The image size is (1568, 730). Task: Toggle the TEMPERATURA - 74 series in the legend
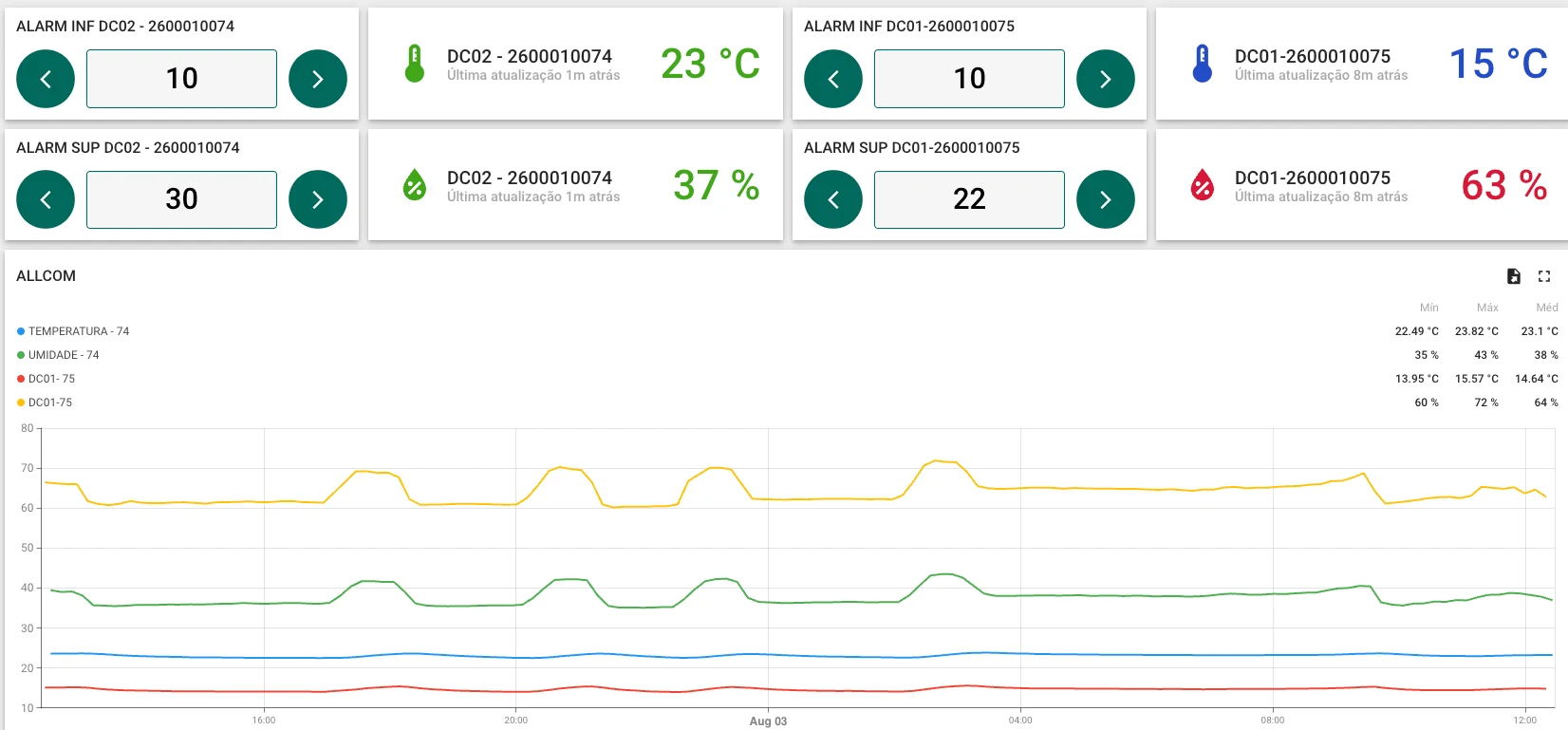(x=79, y=331)
